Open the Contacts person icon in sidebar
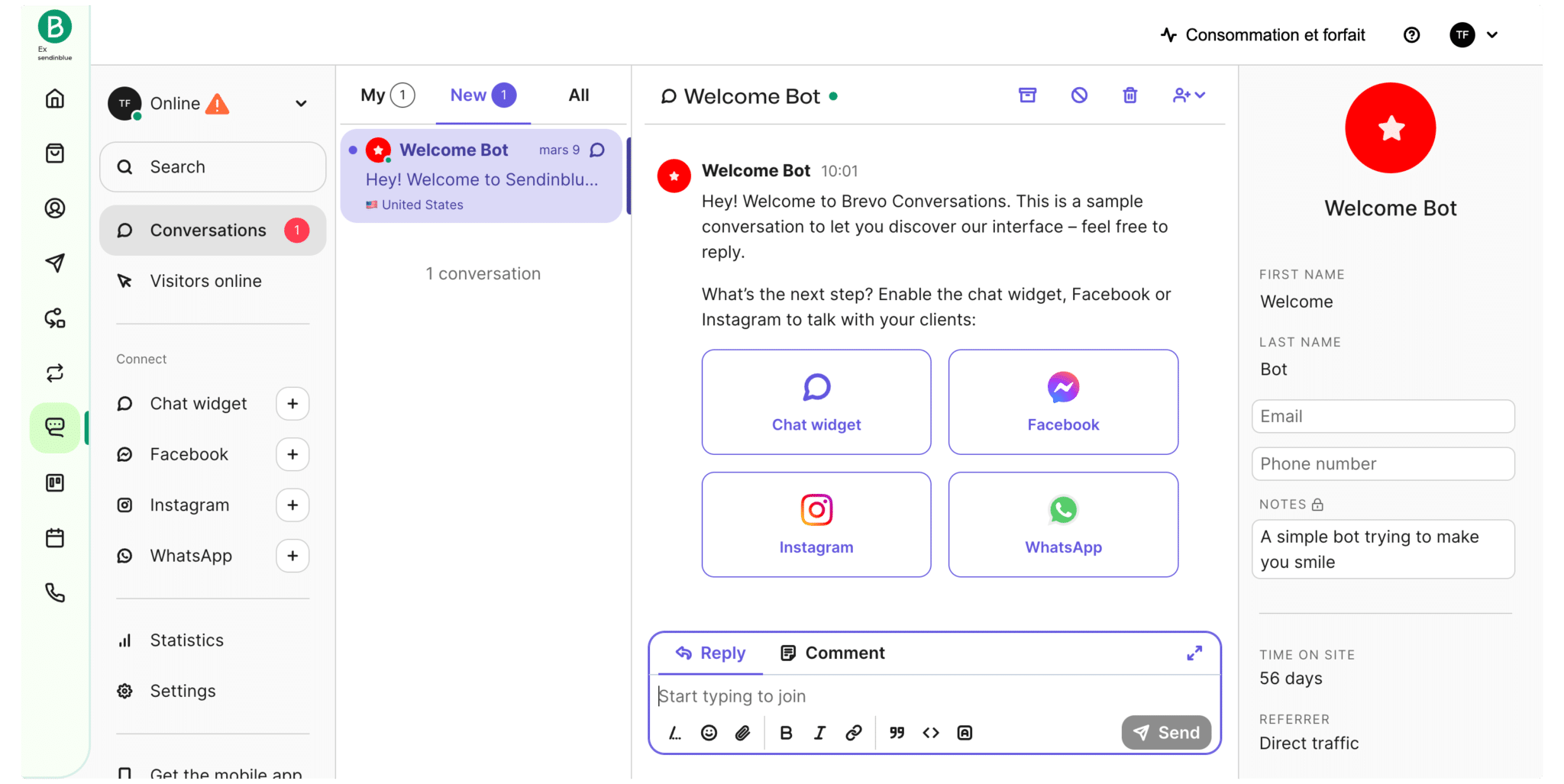Image resolution: width=1564 pixels, height=784 pixels. (55, 208)
